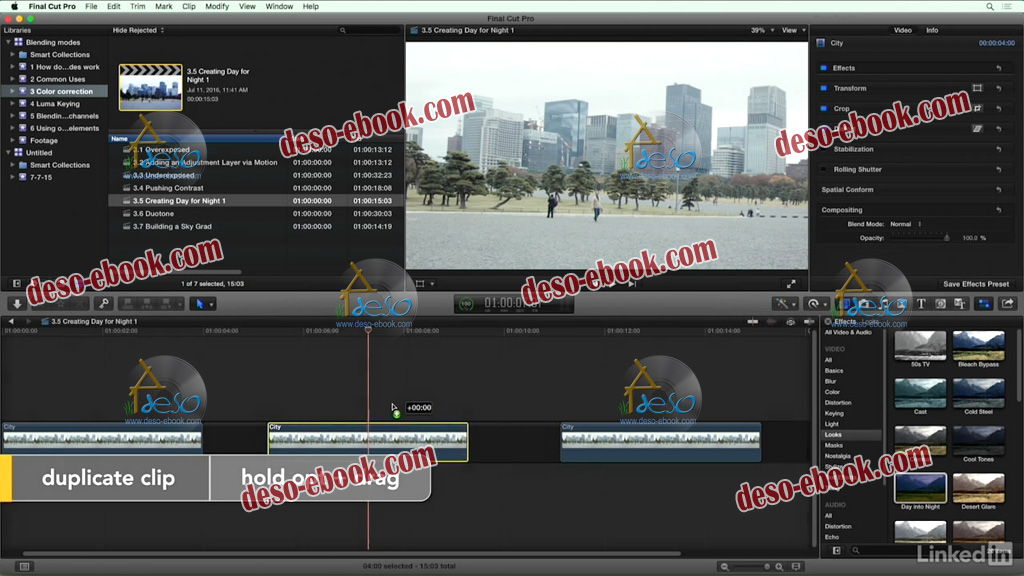Open the Hide Rejected filter dropdown

[138, 30]
